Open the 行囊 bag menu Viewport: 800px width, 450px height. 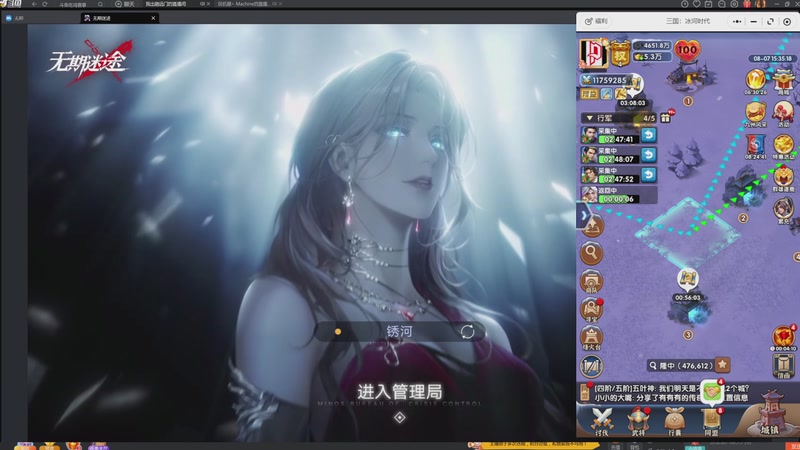[x=674, y=421]
